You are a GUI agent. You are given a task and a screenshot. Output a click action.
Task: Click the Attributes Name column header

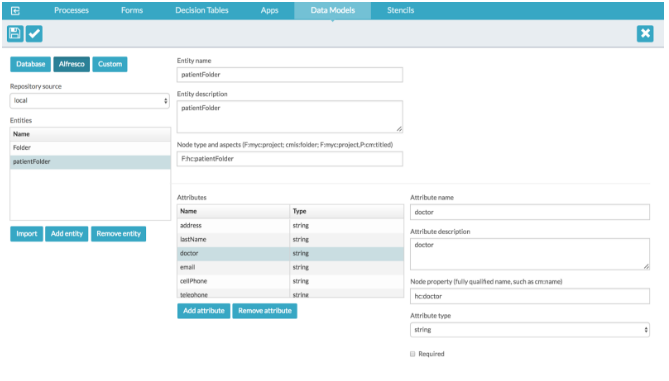[233, 211]
